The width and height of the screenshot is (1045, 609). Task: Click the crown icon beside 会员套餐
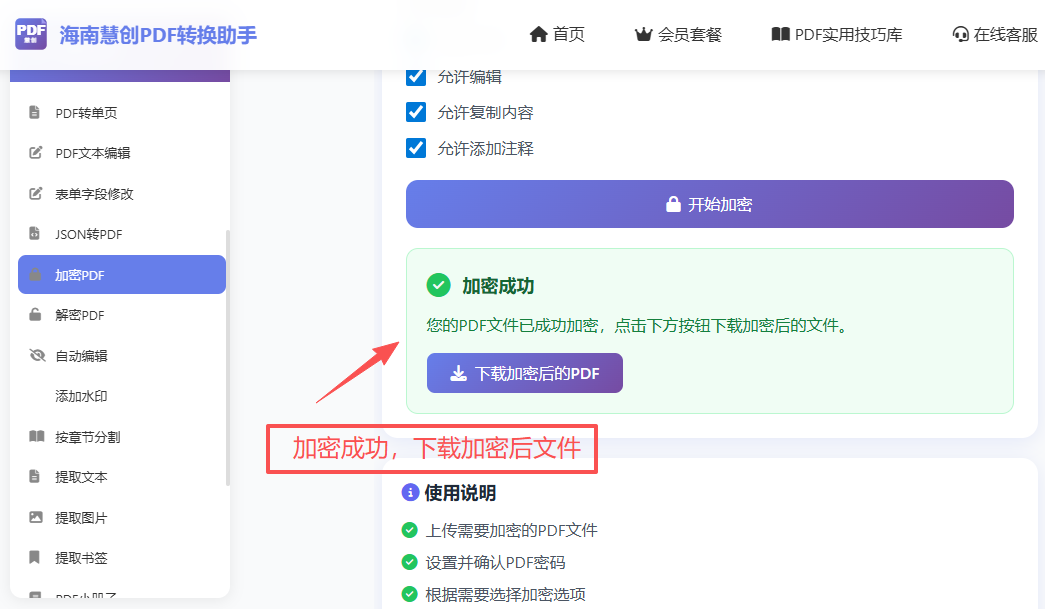[x=643, y=34]
